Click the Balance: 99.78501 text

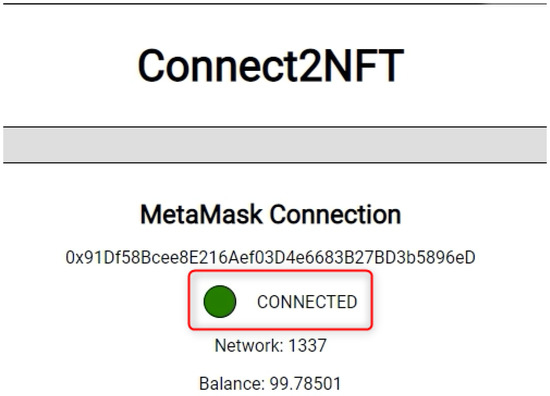click(270, 383)
